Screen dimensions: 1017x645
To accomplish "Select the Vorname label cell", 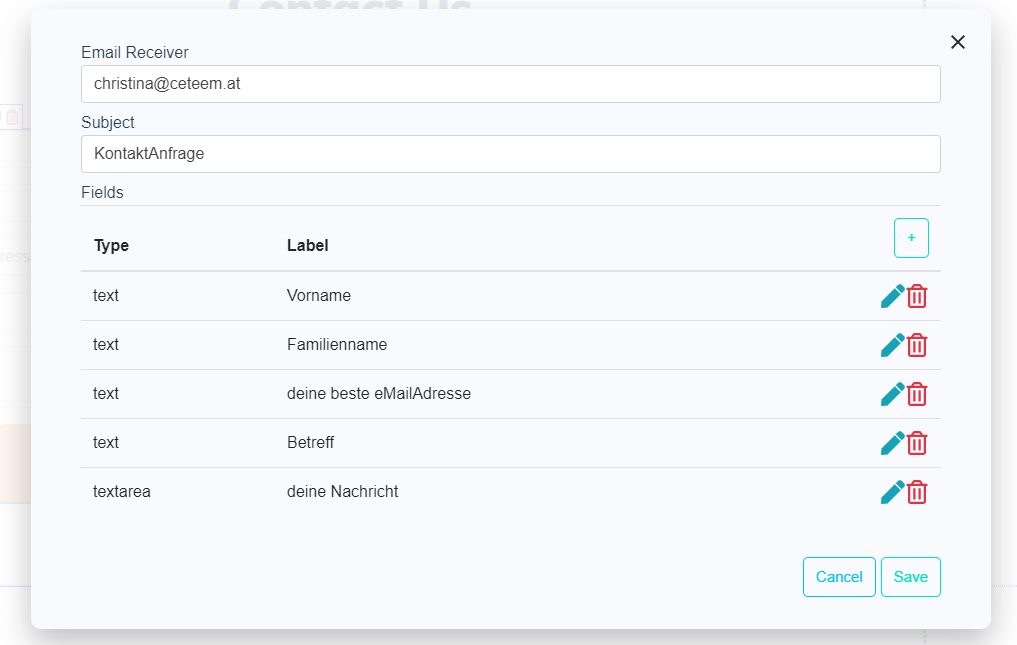I will (319, 296).
